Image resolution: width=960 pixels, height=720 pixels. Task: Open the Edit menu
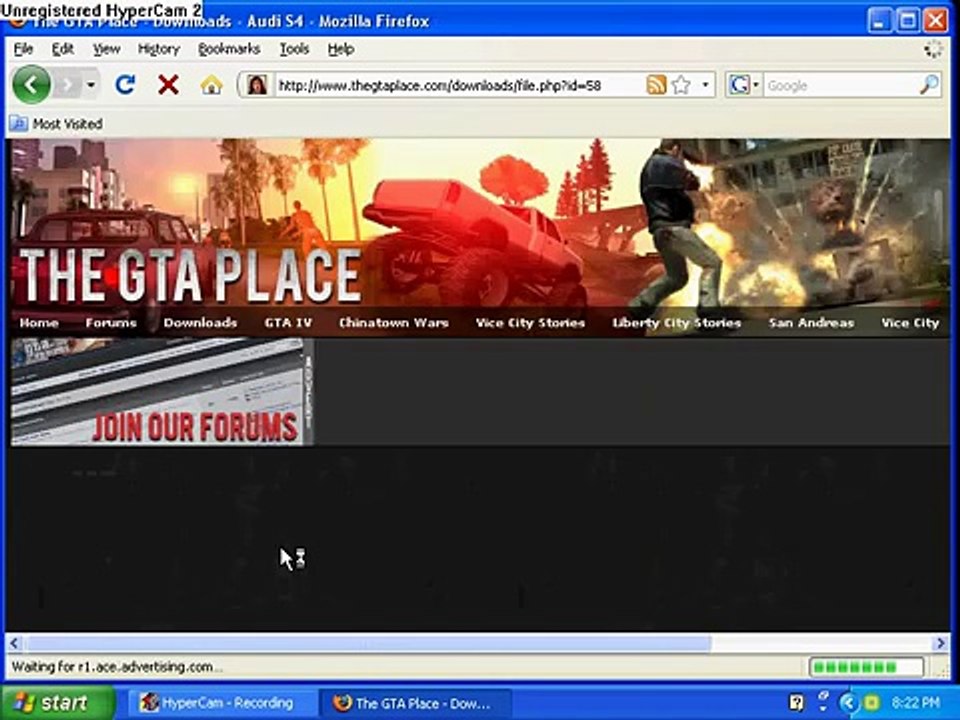click(62, 49)
